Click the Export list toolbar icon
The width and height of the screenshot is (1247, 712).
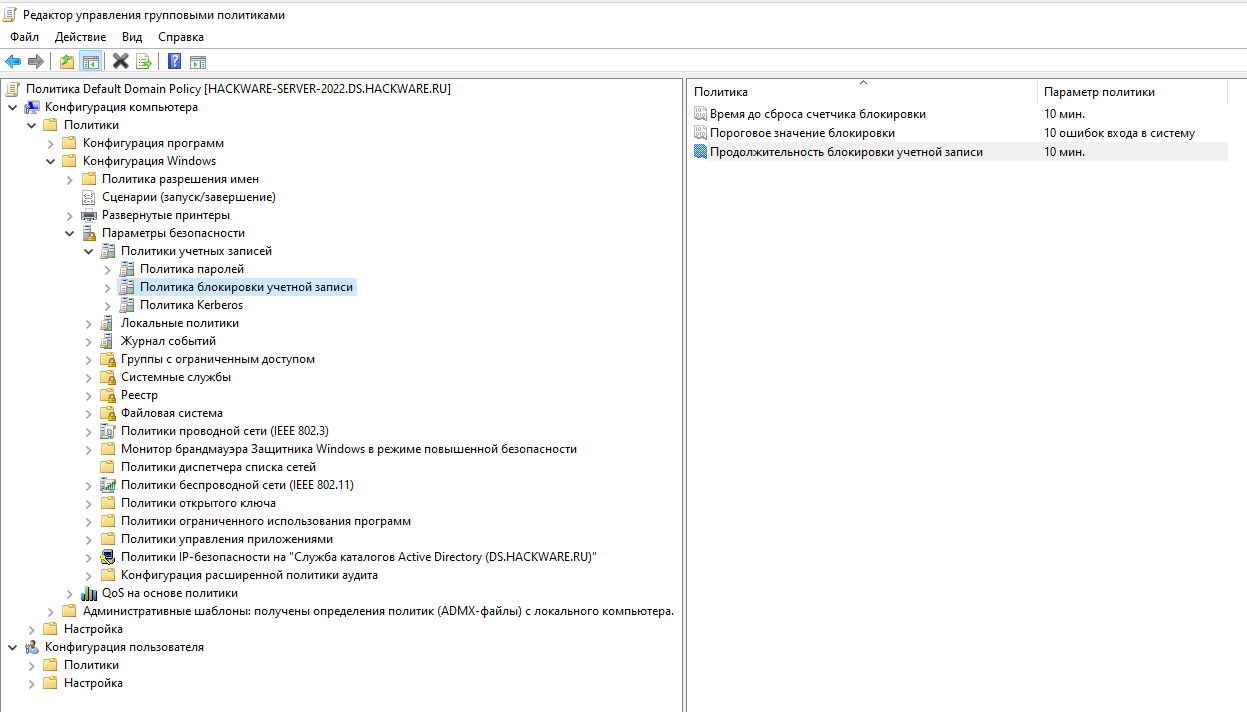click(x=143, y=61)
